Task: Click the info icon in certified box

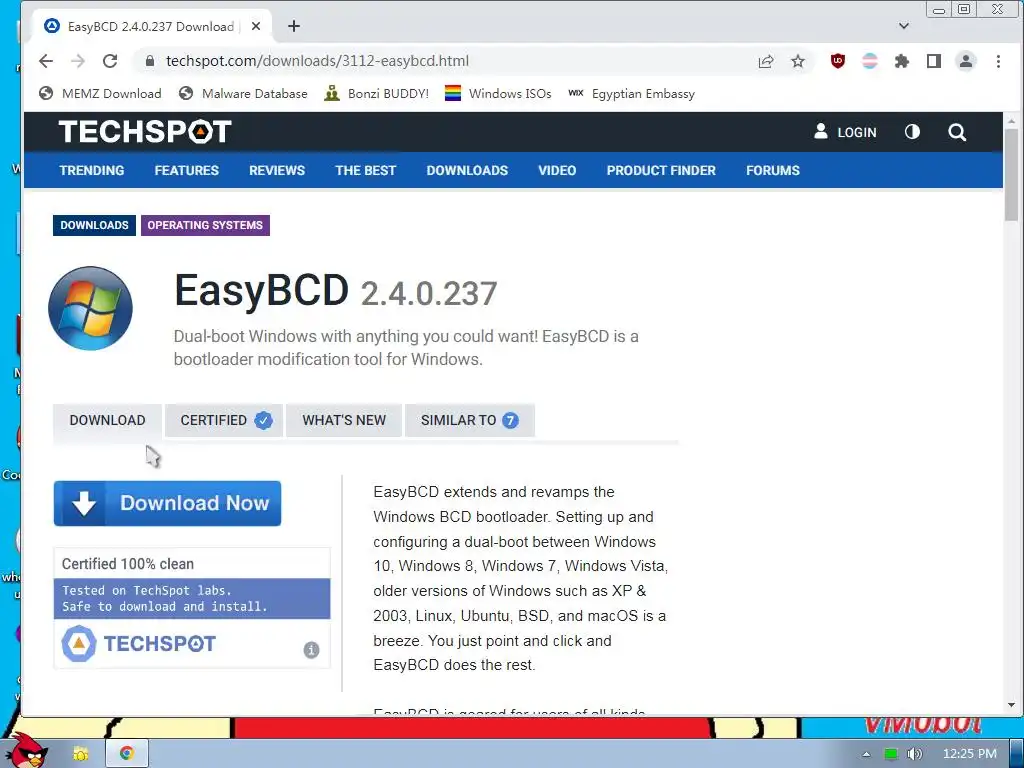Action: [x=312, y=650]
